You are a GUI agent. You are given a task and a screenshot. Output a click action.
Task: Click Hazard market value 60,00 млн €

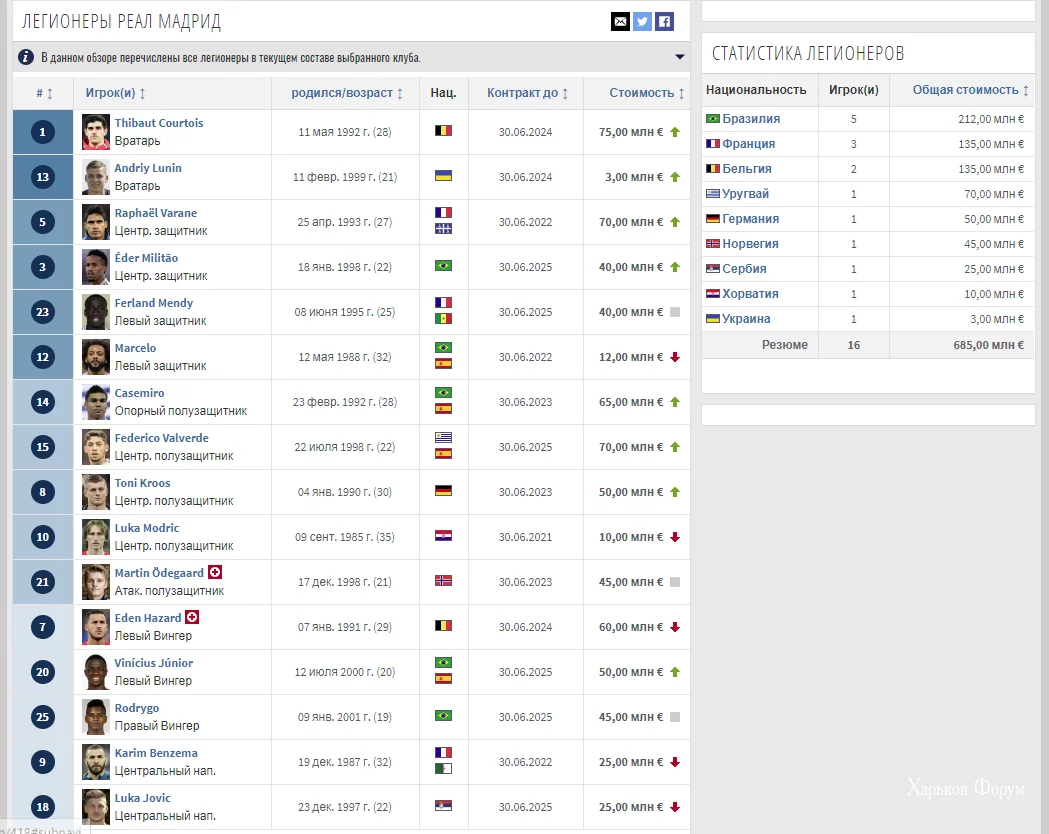pyautogui.click(x=631, y=627)
